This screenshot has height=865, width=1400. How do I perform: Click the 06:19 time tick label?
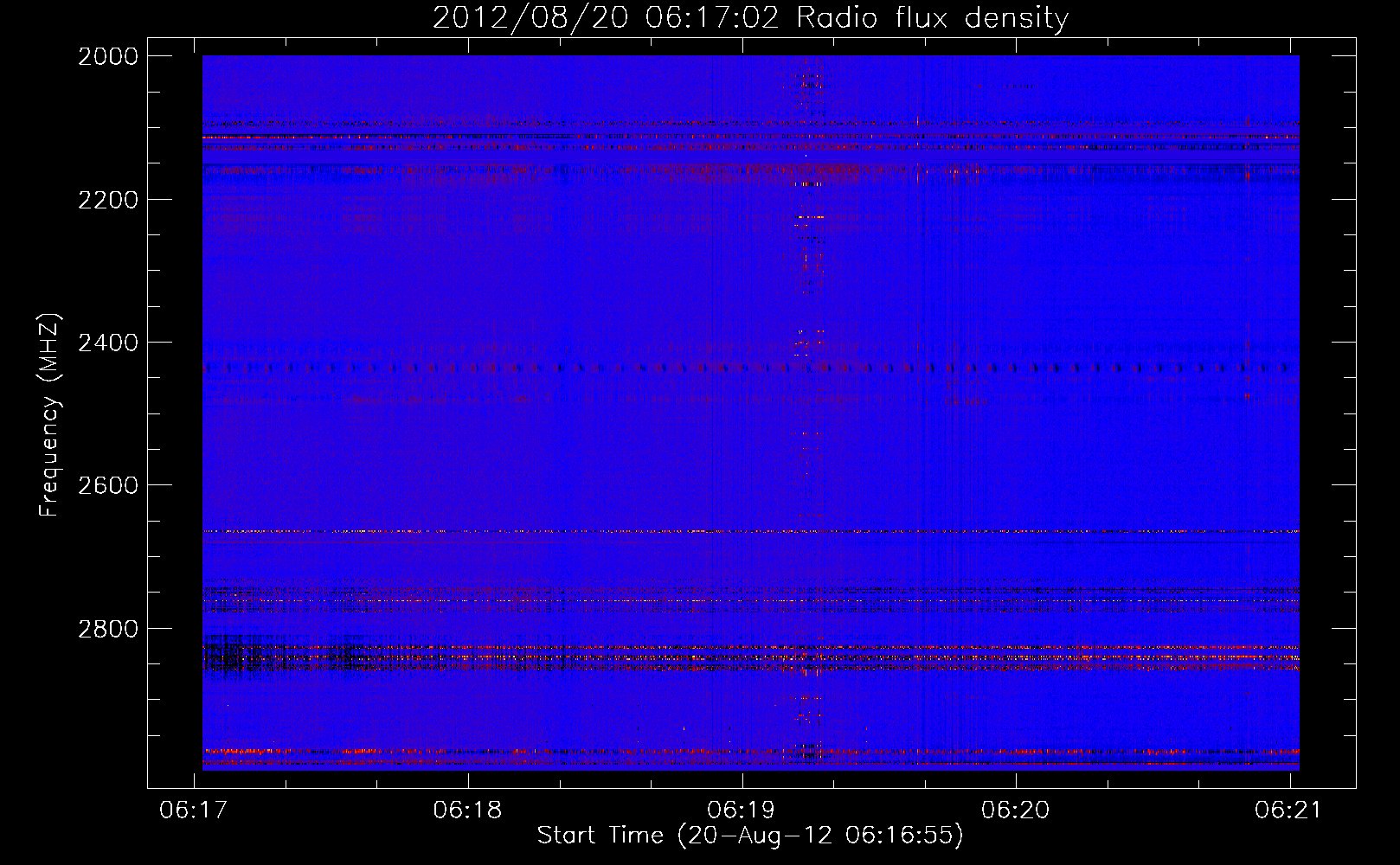coord(742,810)
